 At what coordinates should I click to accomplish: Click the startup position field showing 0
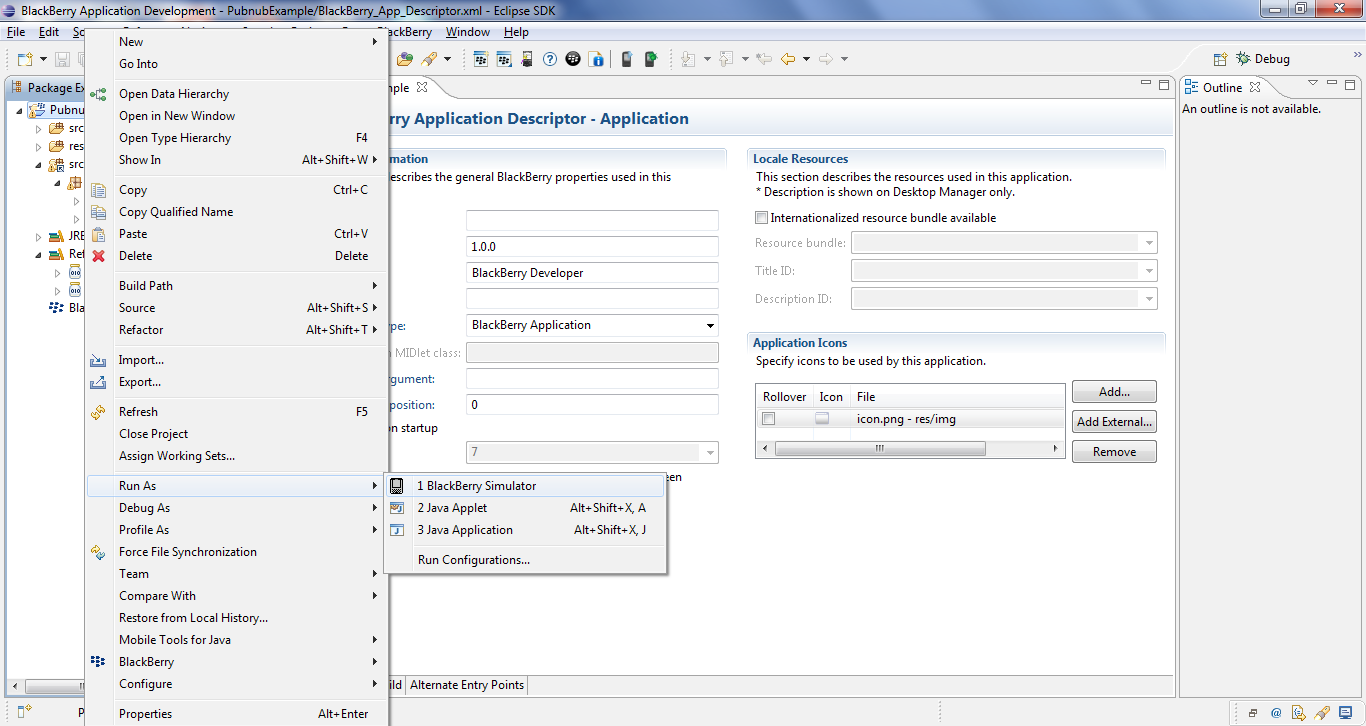coord(592,404)
